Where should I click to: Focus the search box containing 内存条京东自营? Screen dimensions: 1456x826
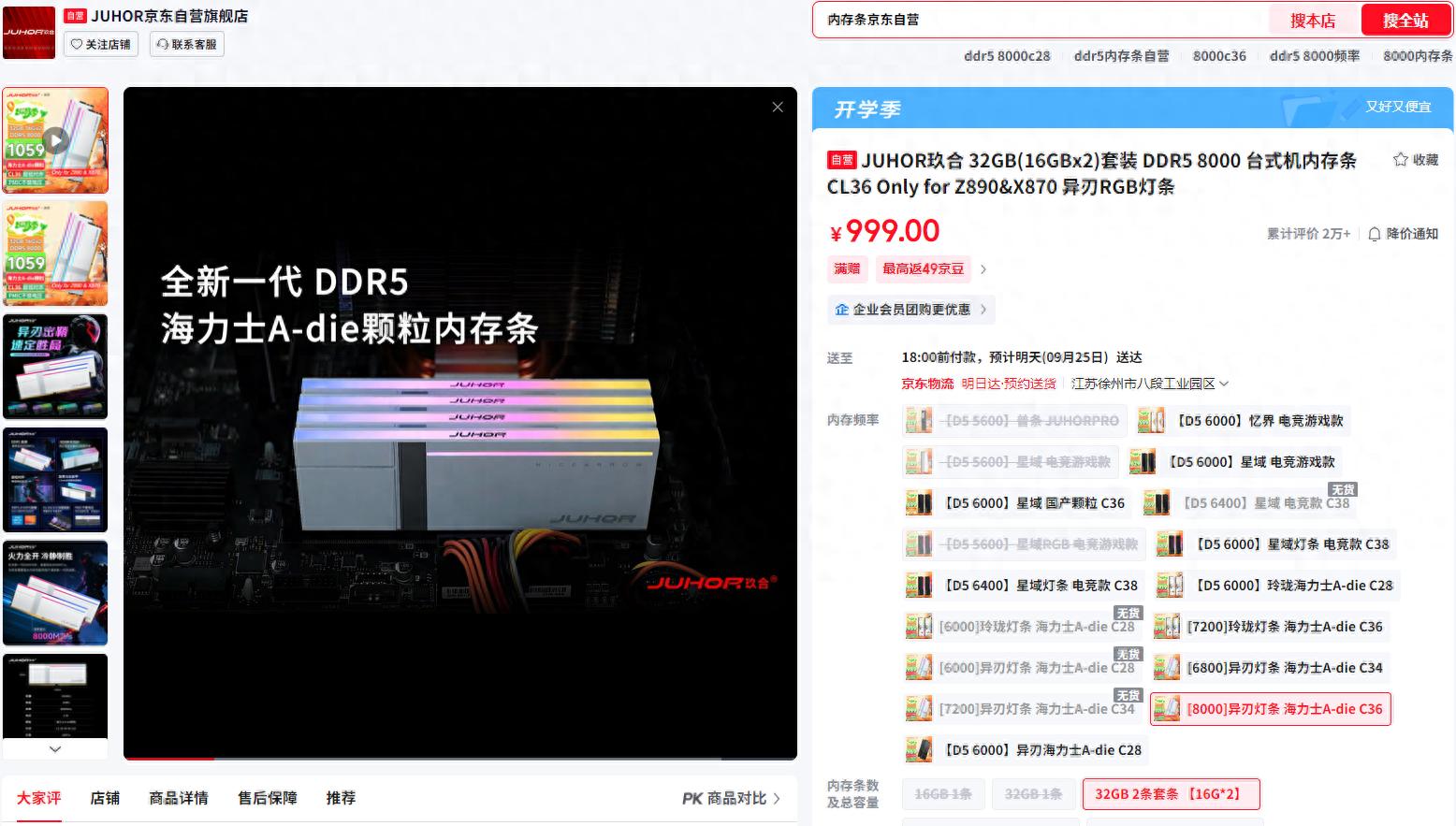click(x=1039, y=20)
